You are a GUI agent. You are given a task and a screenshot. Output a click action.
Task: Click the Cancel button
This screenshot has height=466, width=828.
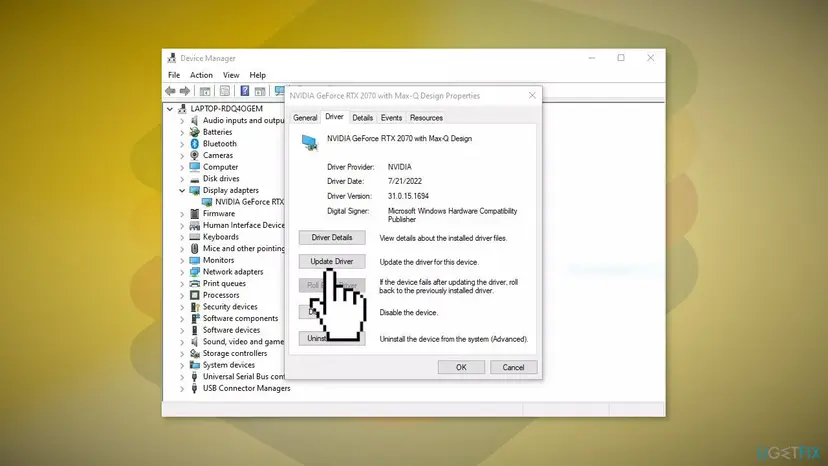tap(513, 367)
